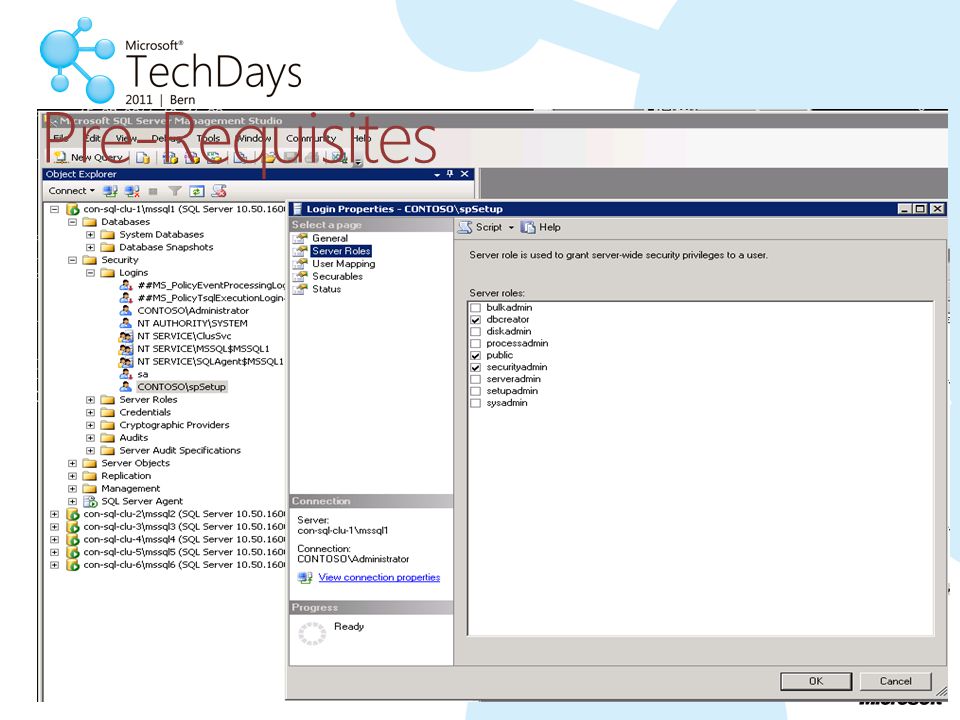Viewport: 960px width, 720px height.
Task: Click the view connection properties icon
Action: 305,577
